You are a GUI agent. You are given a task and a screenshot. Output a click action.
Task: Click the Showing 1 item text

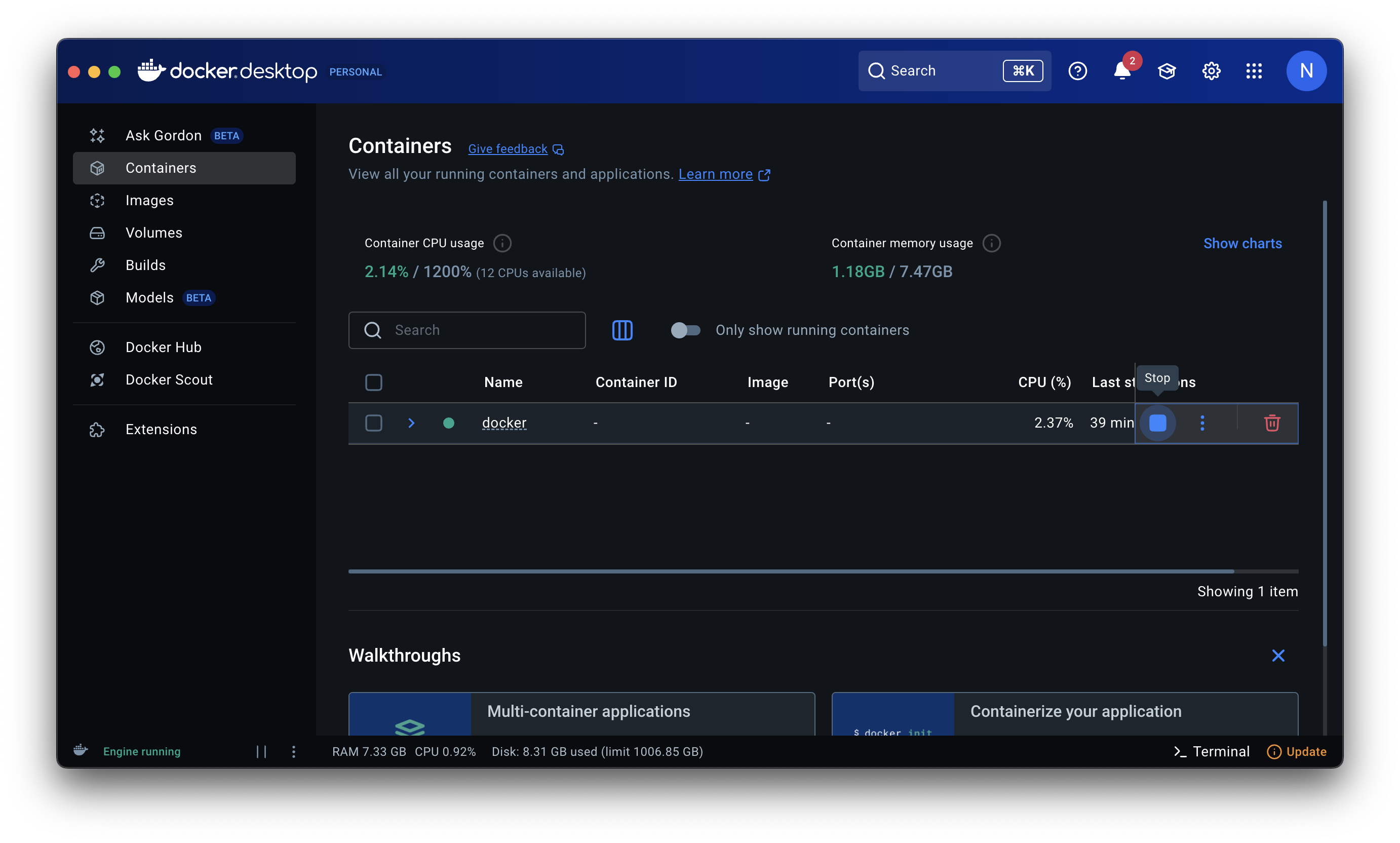(x=1247, y=591)
